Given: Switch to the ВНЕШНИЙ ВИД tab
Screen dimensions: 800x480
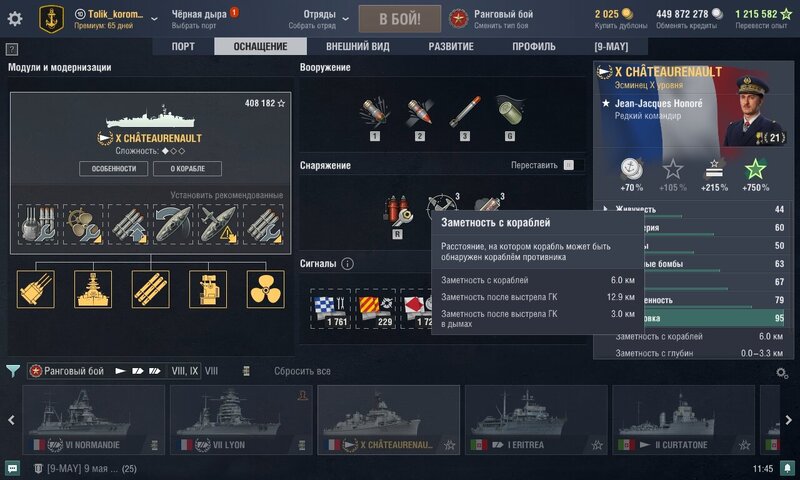Looking at the screenshot, I should [x=358, y=46].
